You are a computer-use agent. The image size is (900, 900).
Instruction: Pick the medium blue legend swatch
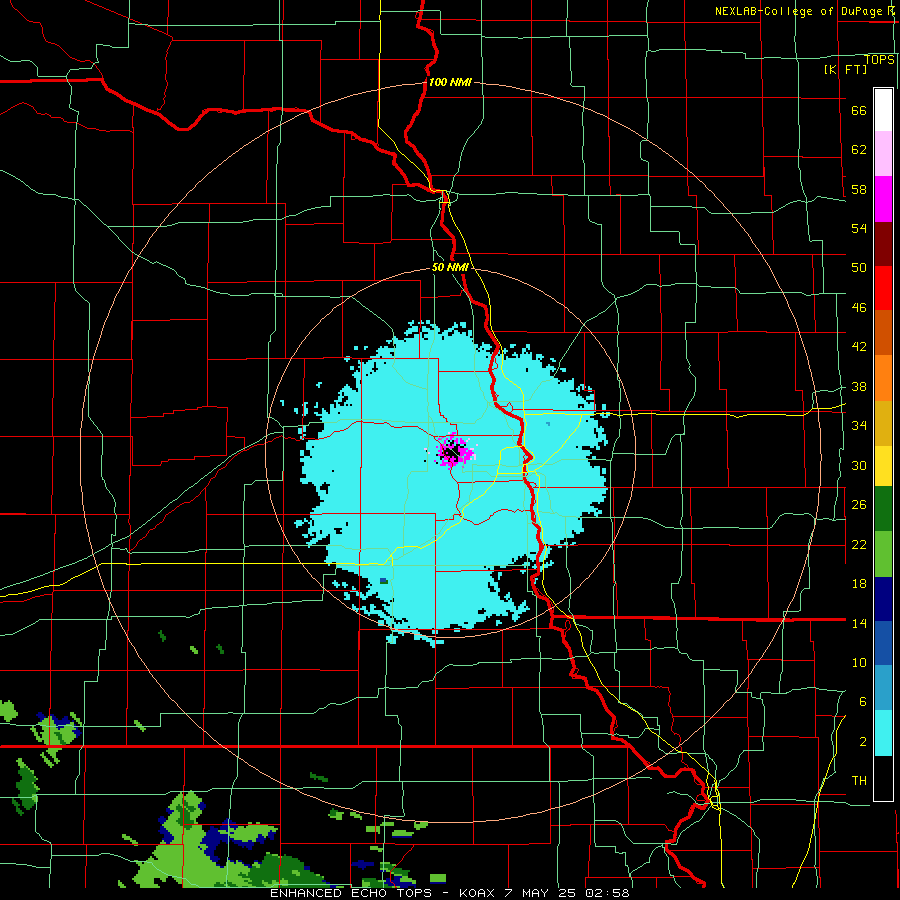883,643
